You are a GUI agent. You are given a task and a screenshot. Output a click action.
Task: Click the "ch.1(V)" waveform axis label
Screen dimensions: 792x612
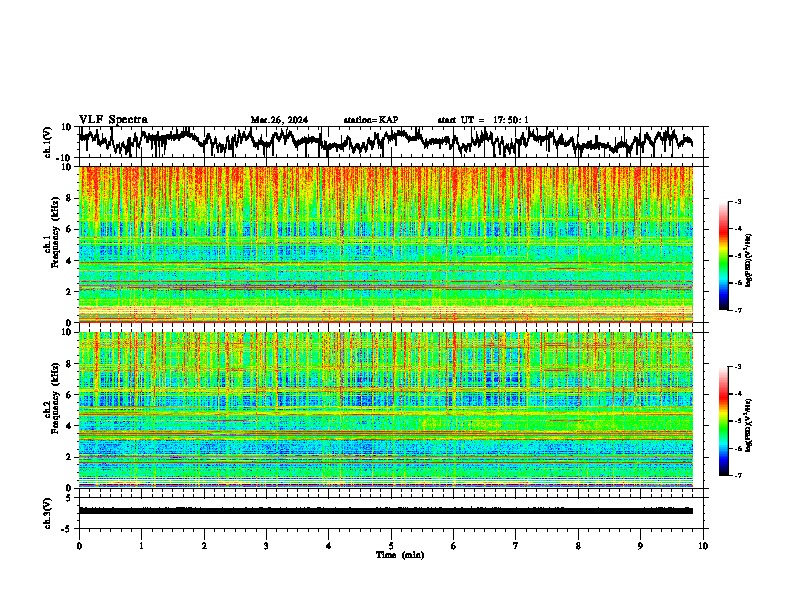click(x=48, y=142)
